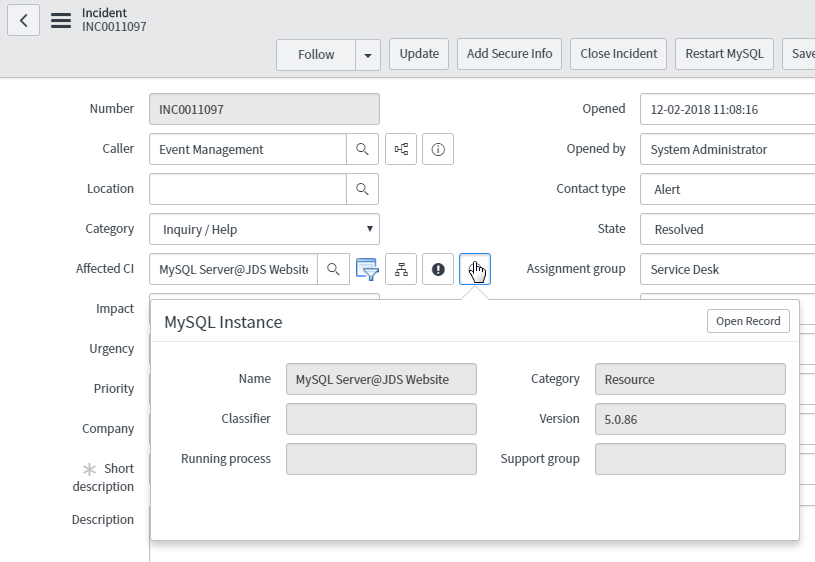The height and width of the screenshot is (562, 815).
Task: Click the popup Running process field
Action: click(x=381, y=459)
